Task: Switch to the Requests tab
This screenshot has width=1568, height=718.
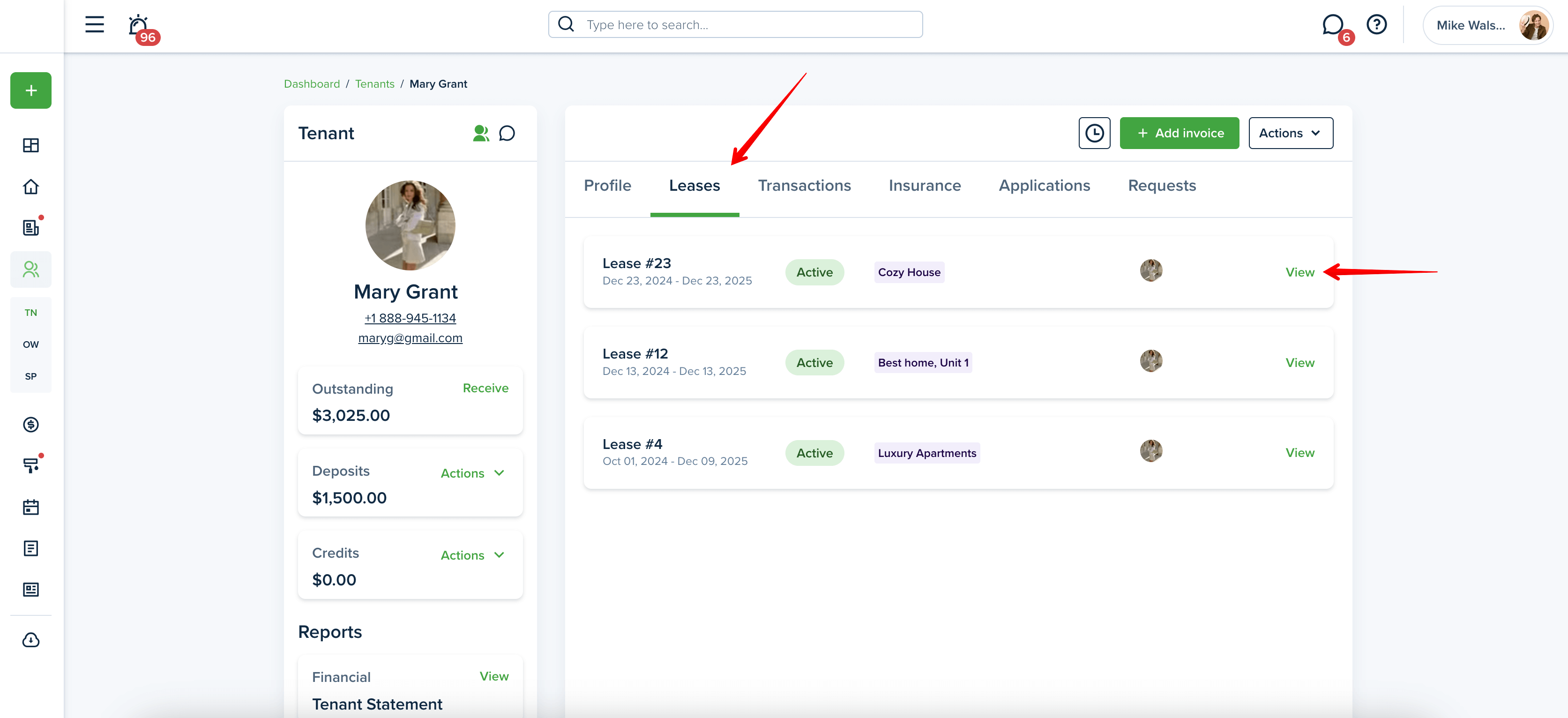Action: click(1161, 186)
